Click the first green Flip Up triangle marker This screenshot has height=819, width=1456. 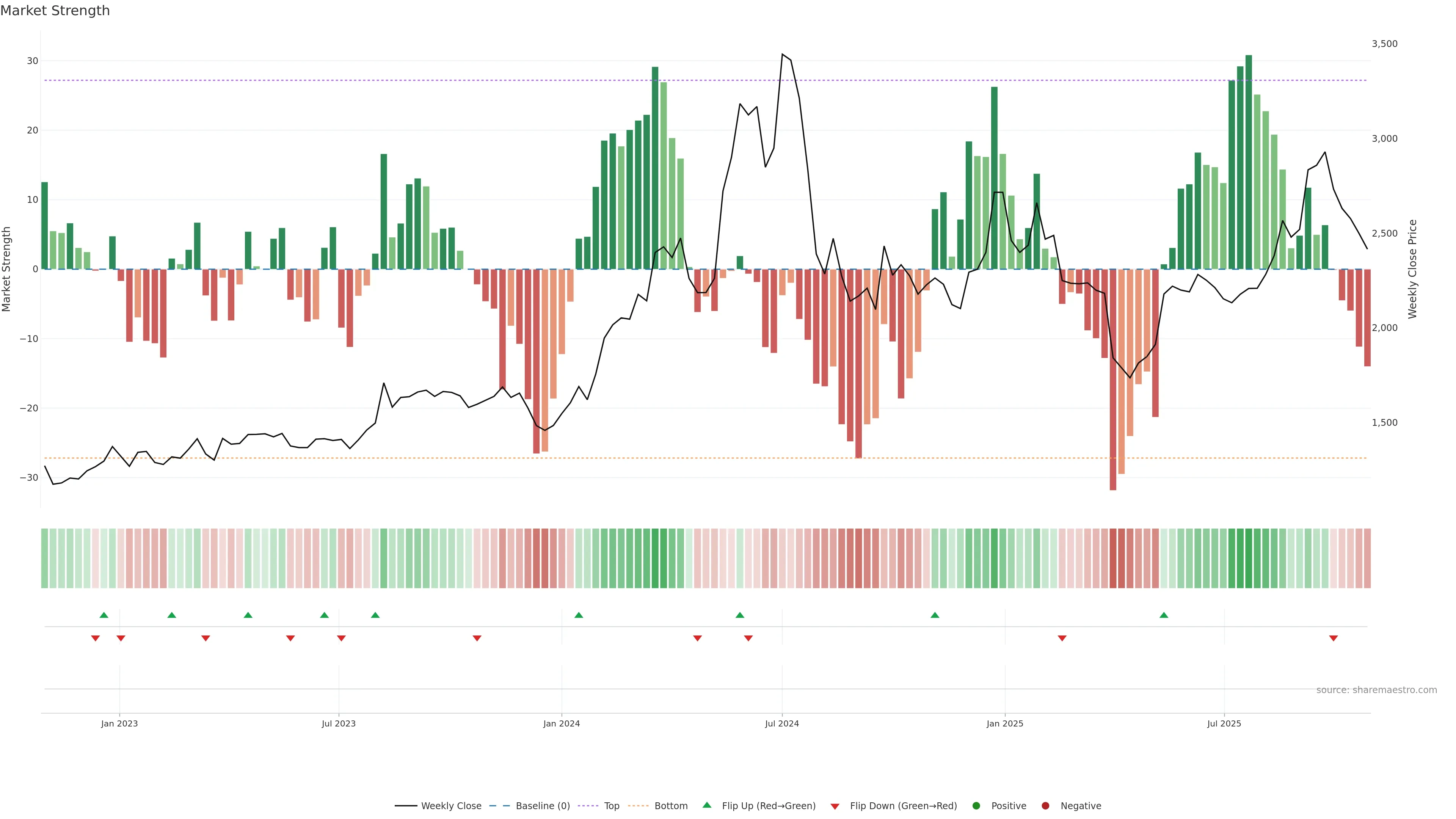pos(104,615)
